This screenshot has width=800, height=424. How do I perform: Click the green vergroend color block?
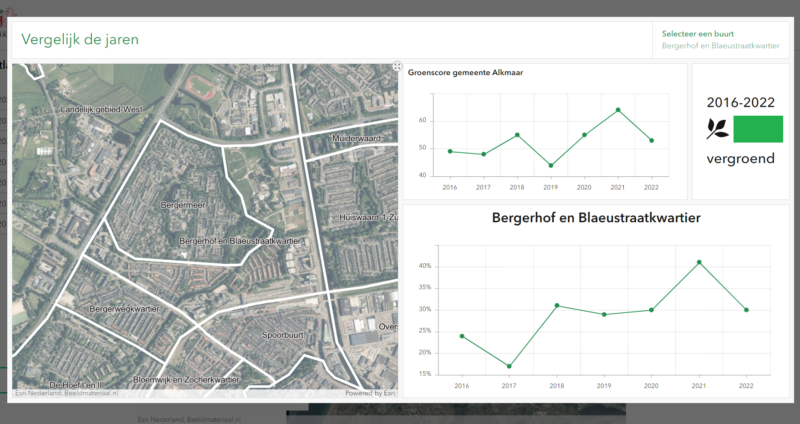pyautogui.click(x=758, y=129)
